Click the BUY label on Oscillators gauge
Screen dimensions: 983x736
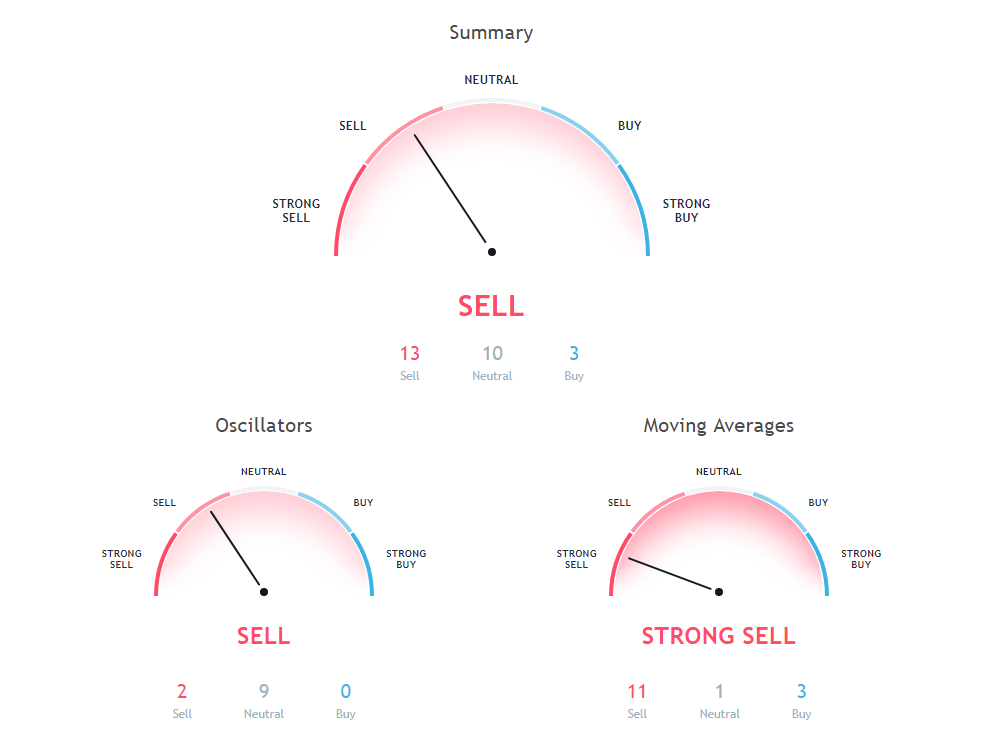click(363, 502)
